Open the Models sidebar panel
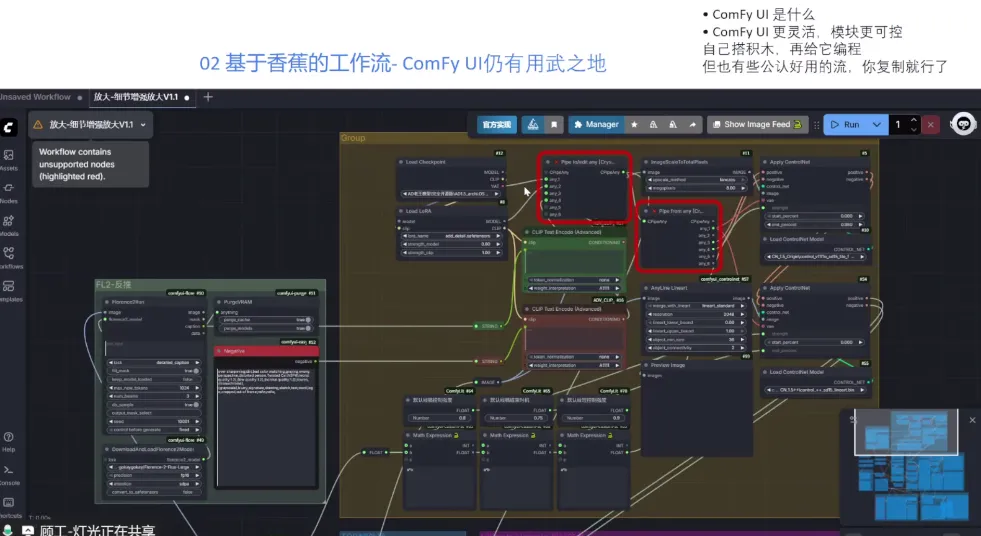 click(9, 226)
